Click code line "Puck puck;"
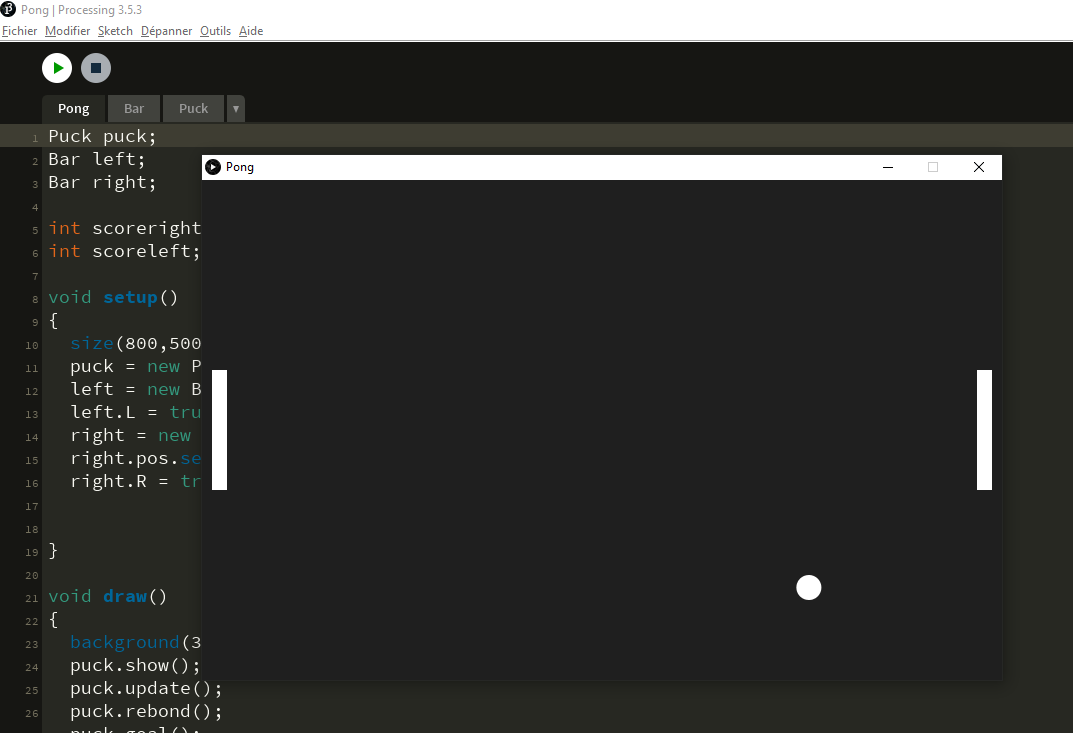 [x=102, y=136]
